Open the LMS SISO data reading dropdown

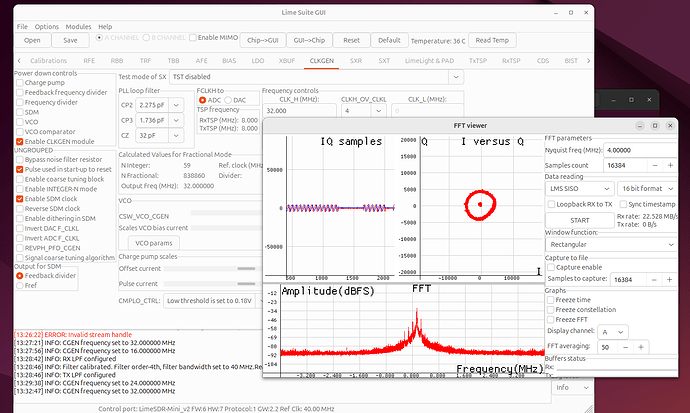coord(578,187)
